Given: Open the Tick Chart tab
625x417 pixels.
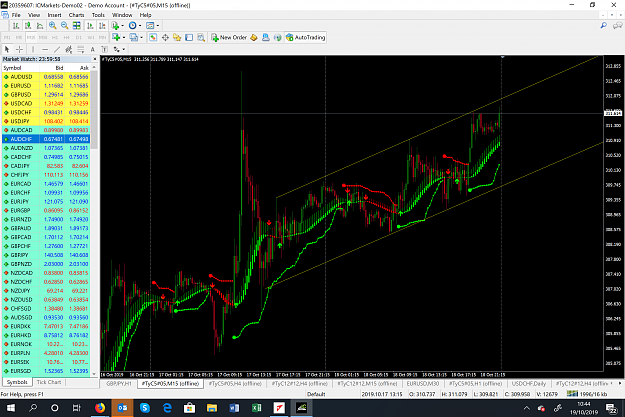Looking at the screenshot, I should click(x=49, y=382).
